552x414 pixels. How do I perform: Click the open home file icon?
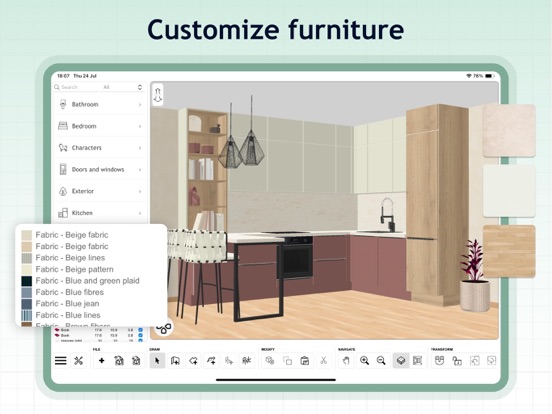(x=119, y=360)
